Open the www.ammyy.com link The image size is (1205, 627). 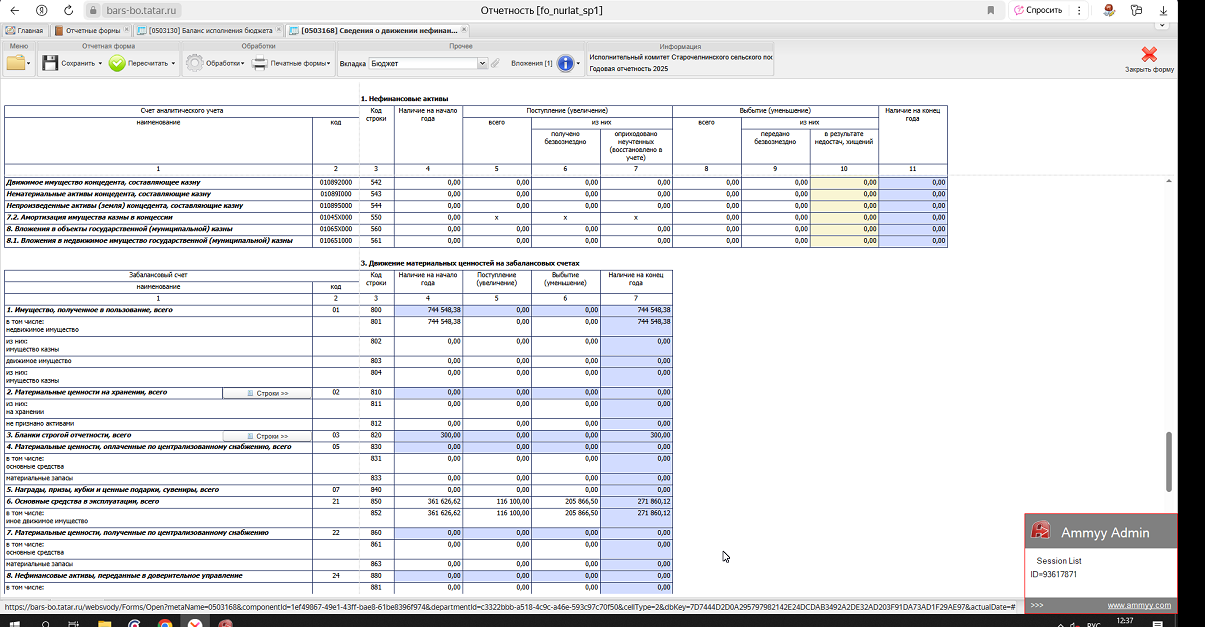click(x=1139, y=606)
